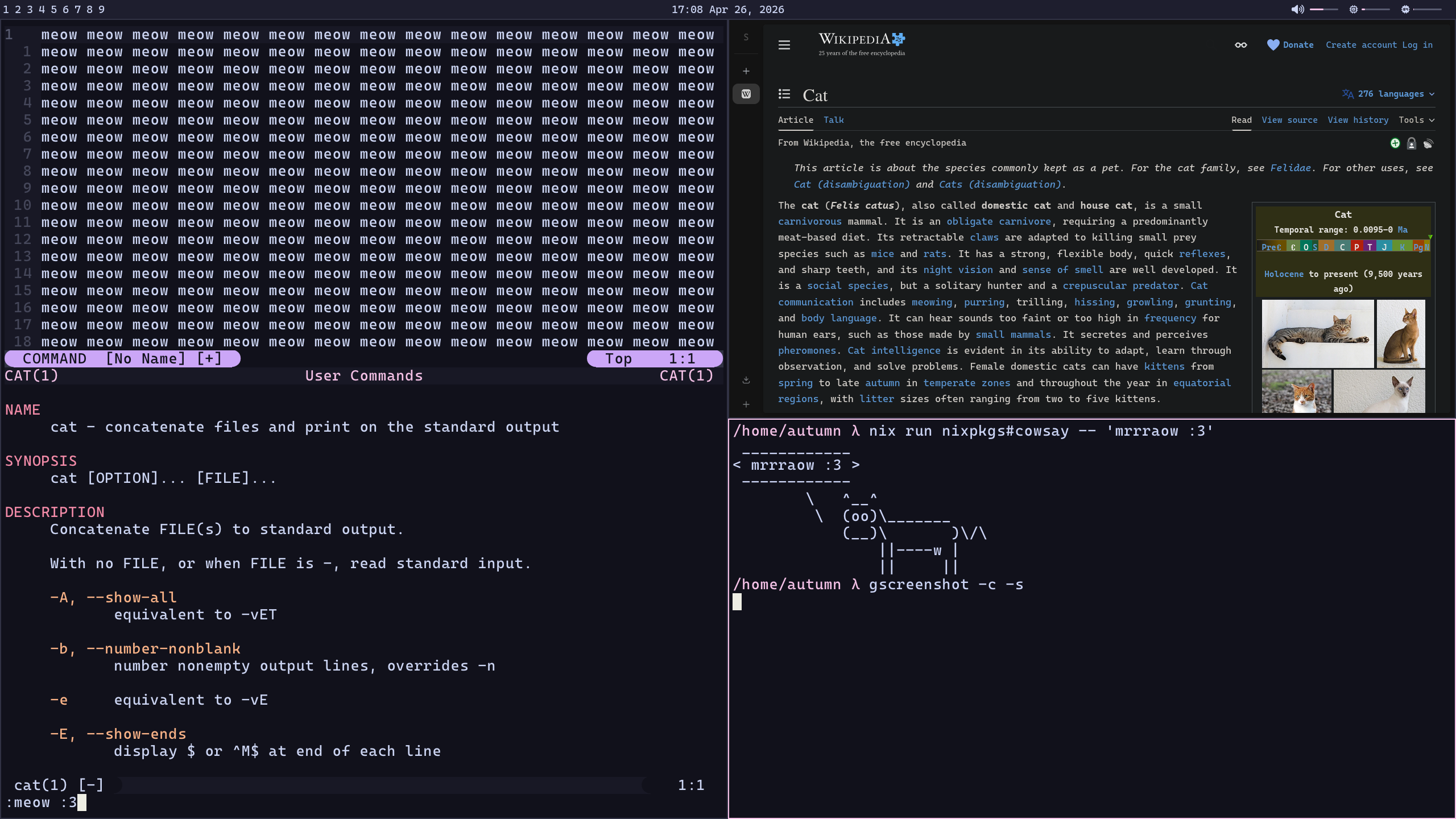The width and height of the screenshot is (1456, 819).
Task: Open the glasses appearance settings icon
Action: pos(1241,45)
